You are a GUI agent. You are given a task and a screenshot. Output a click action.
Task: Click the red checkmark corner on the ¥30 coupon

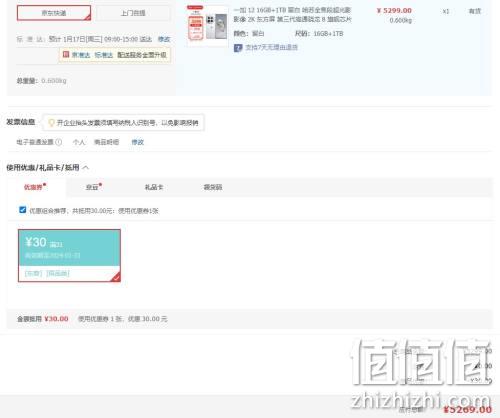116,277
